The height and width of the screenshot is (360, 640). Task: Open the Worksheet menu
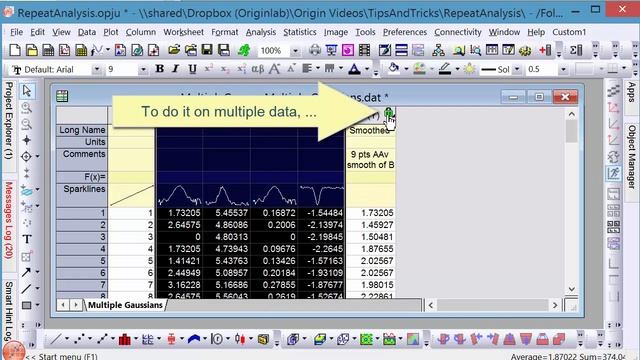[x=183, y=32]
